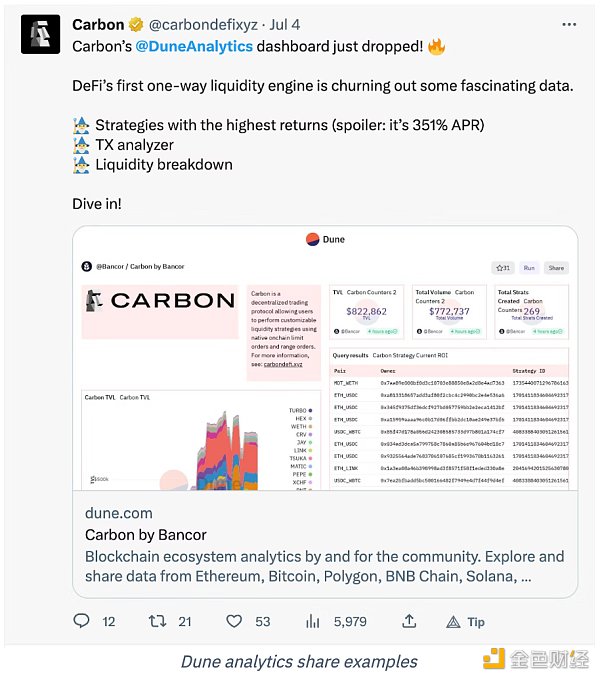Viewport: 600px width, 680px height.
Task: Open the three-dot more options menu
Action: [x=569, y=24]
